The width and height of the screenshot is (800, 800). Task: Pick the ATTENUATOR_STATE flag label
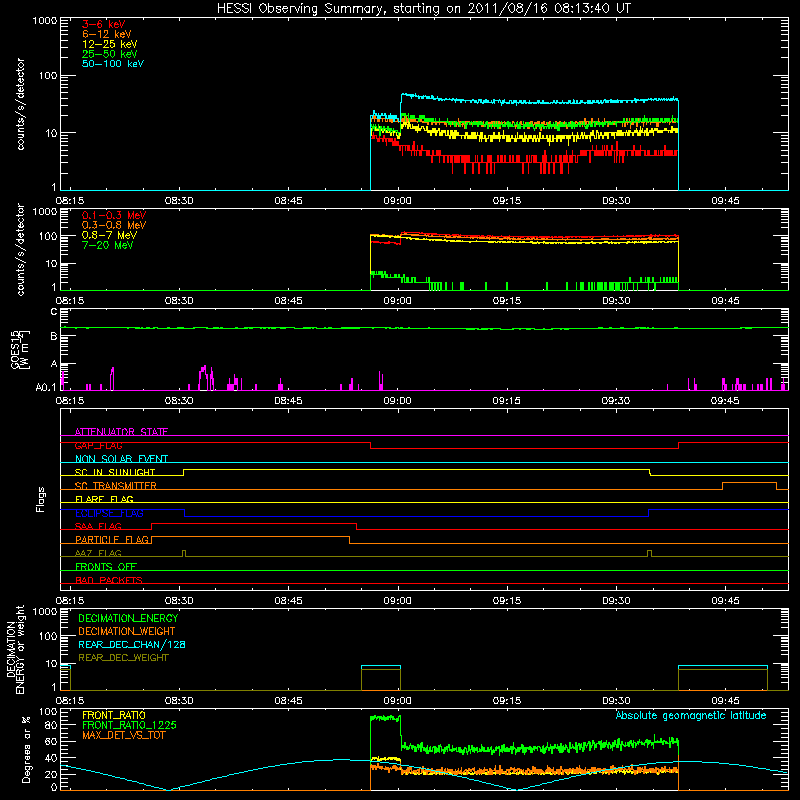121,432
